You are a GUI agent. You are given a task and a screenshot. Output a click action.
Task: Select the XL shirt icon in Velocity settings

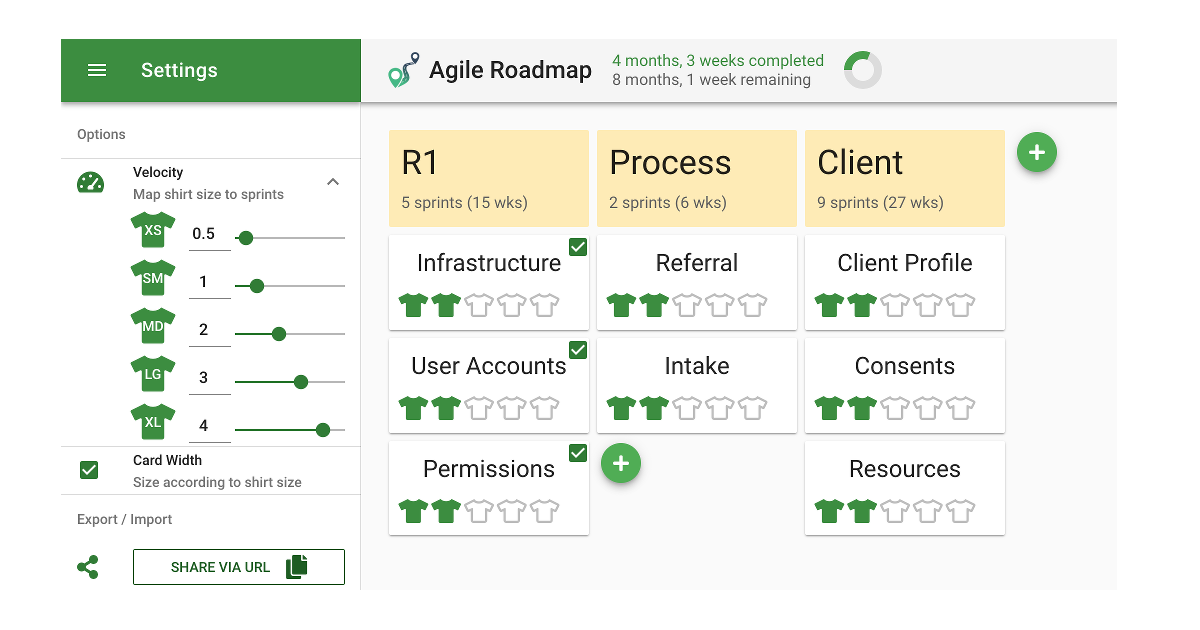click(152, 421)
